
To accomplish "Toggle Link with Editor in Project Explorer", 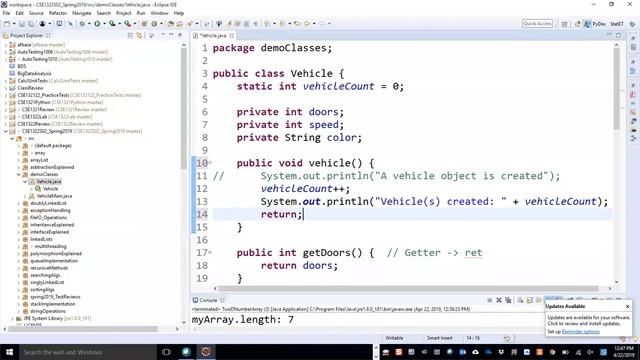I will (x=139, y=36).
